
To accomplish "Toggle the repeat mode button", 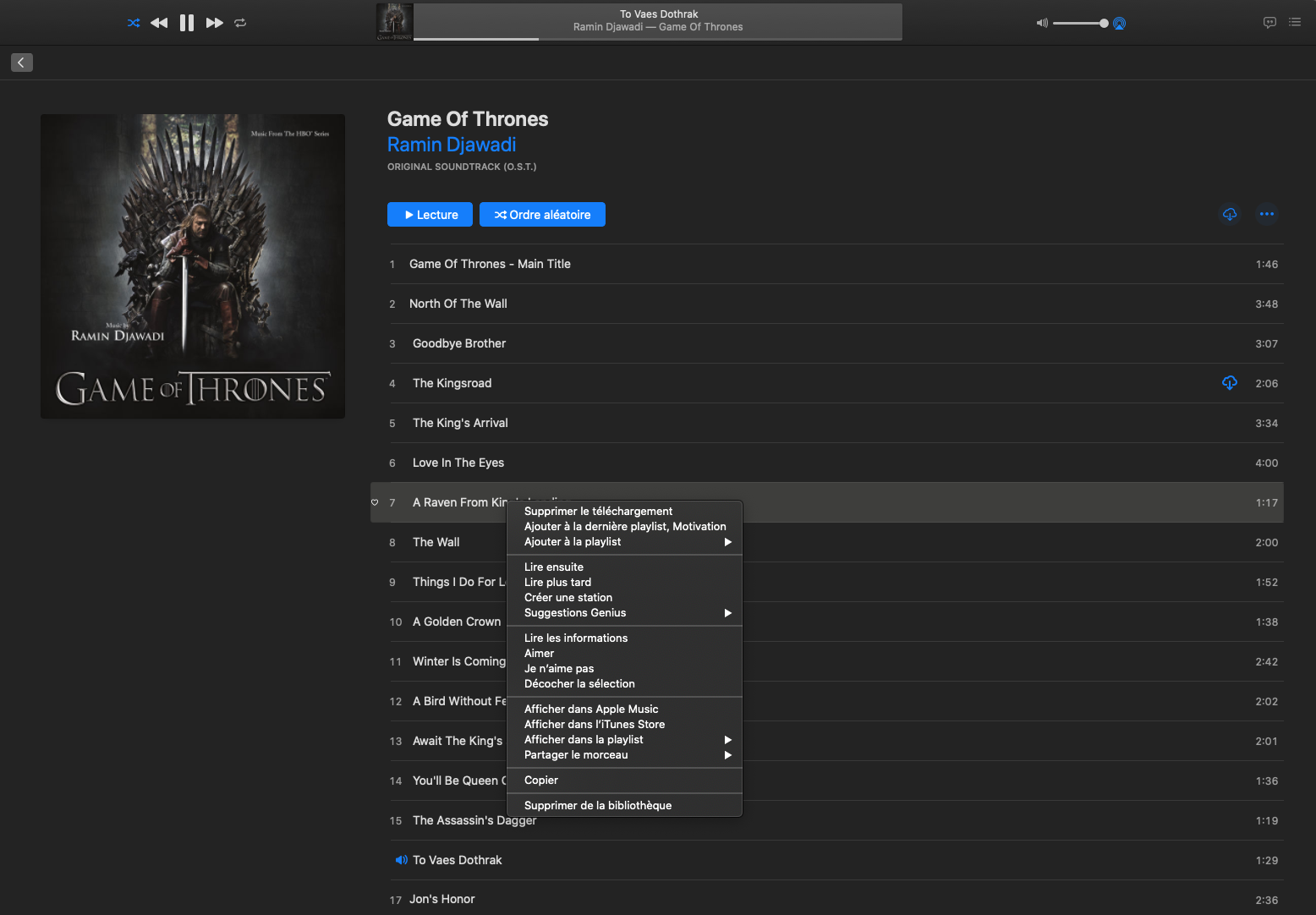I will coord(240,23).
